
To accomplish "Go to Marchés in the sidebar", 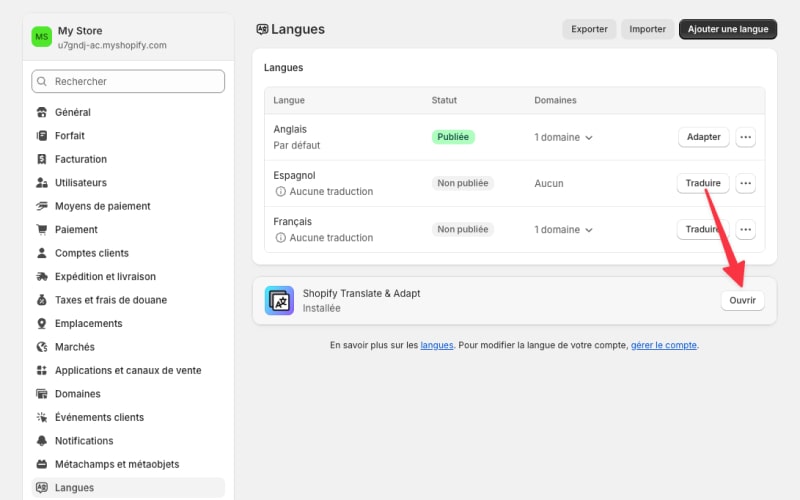I will 74,347.
